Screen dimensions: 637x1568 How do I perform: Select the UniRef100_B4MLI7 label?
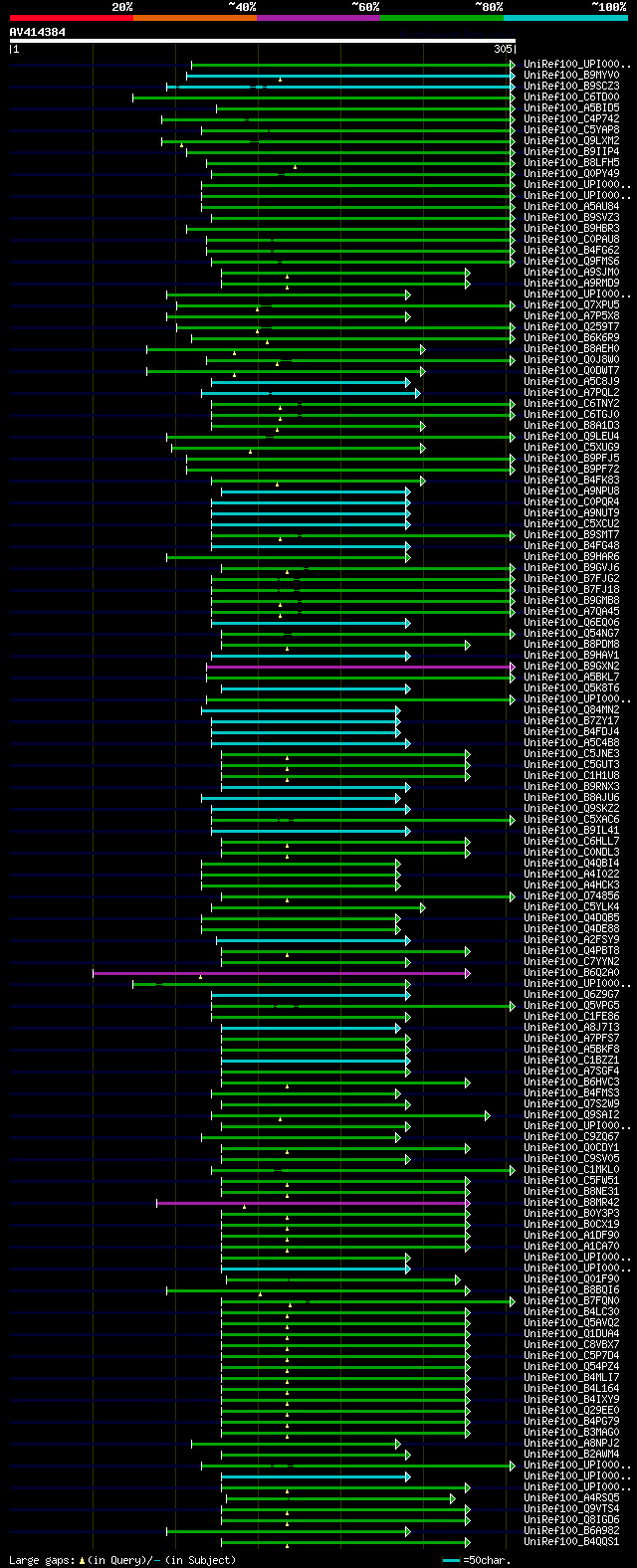(571, 1377)
